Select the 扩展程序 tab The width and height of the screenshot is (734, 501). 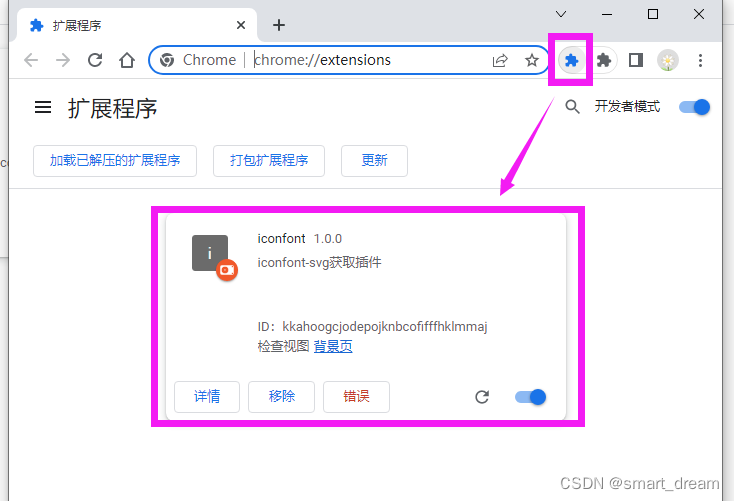coord(136,25)
